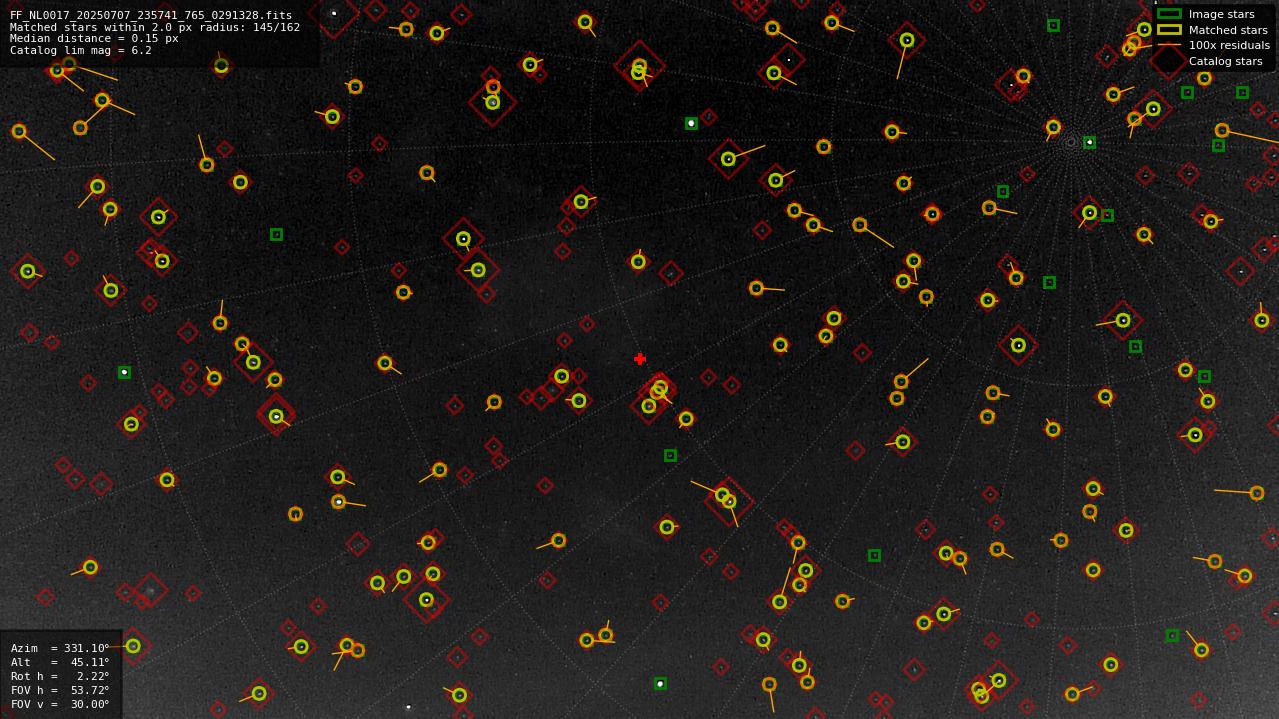Click the red cross at image center
The width and height of the screenshot is (1279, 719).
[640, 359]
